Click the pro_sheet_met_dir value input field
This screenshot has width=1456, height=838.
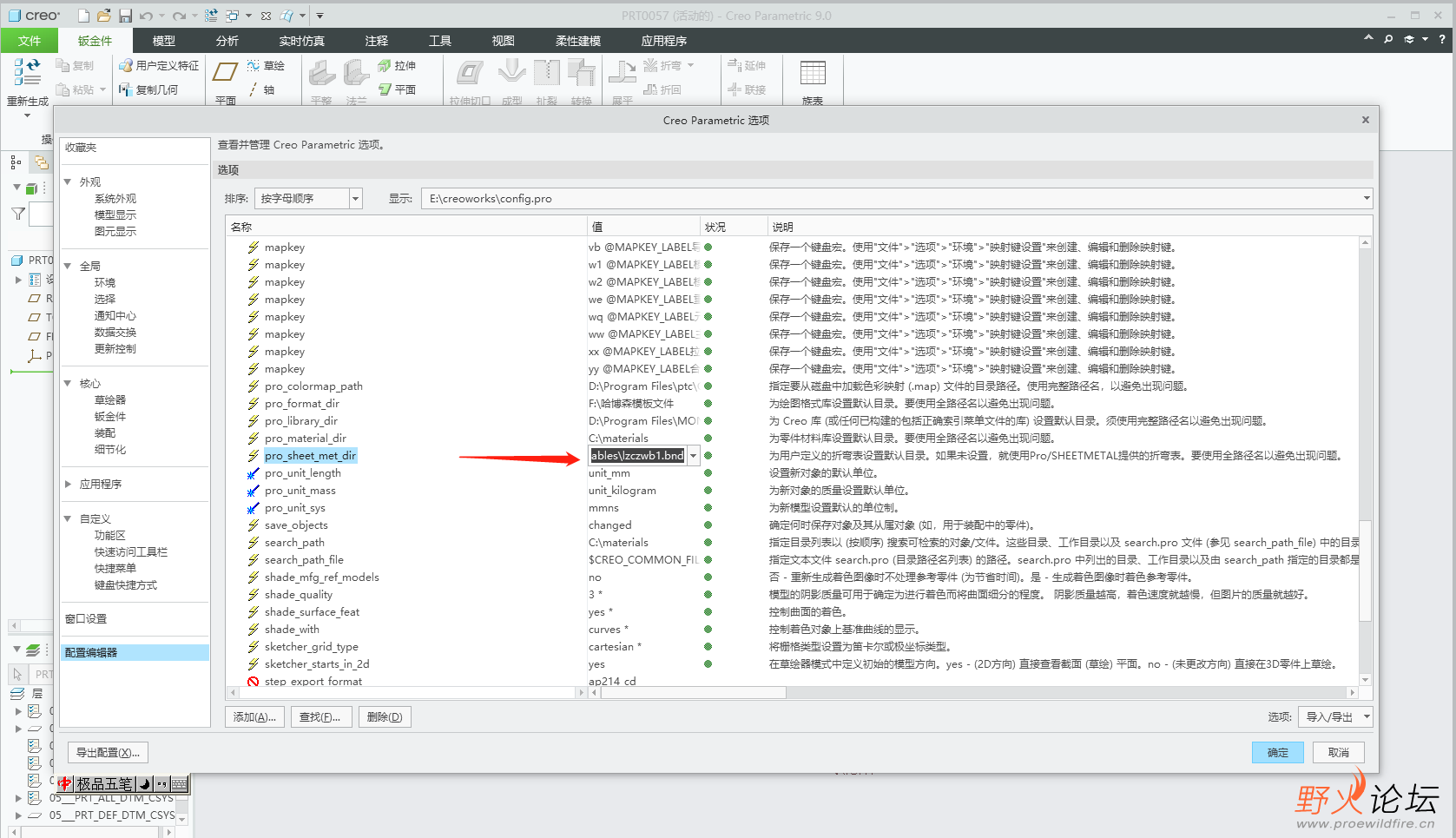637,456
